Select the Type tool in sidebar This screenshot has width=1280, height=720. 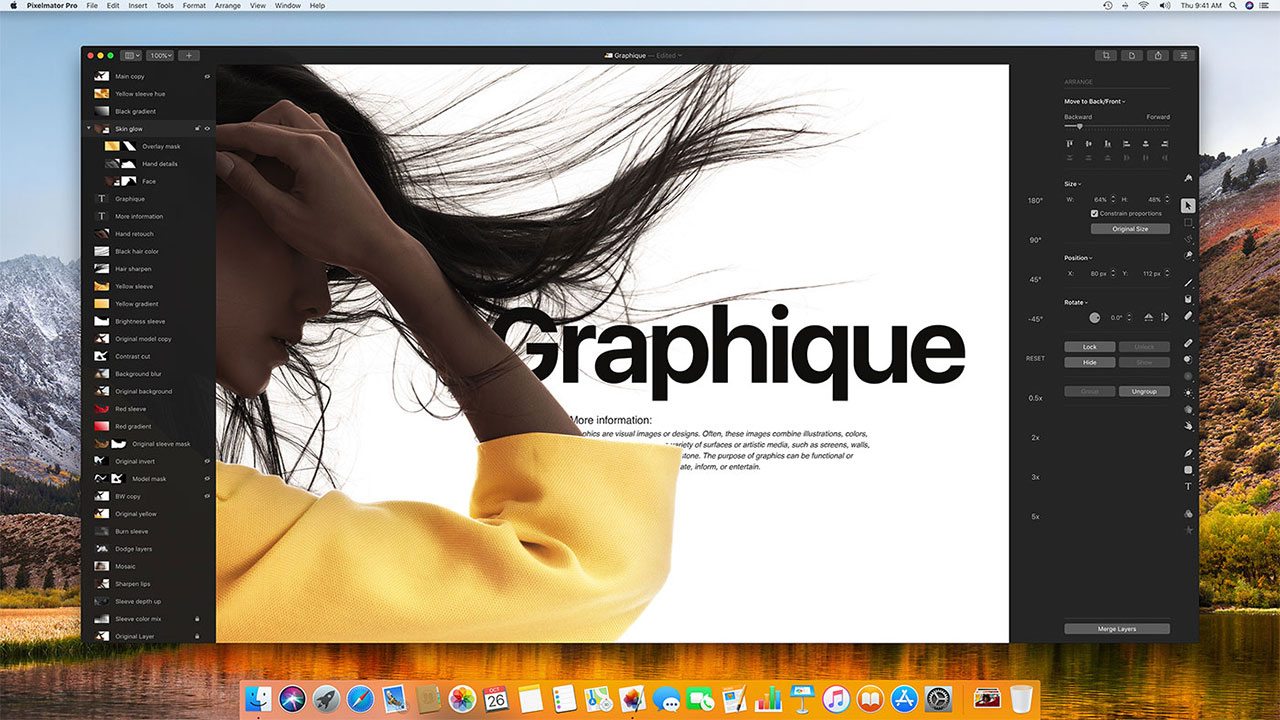(x=1188, y=487)
